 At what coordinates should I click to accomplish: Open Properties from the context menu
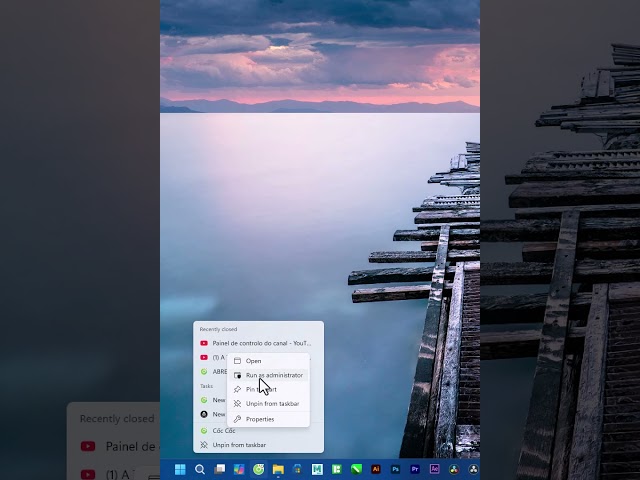point(268,419)
